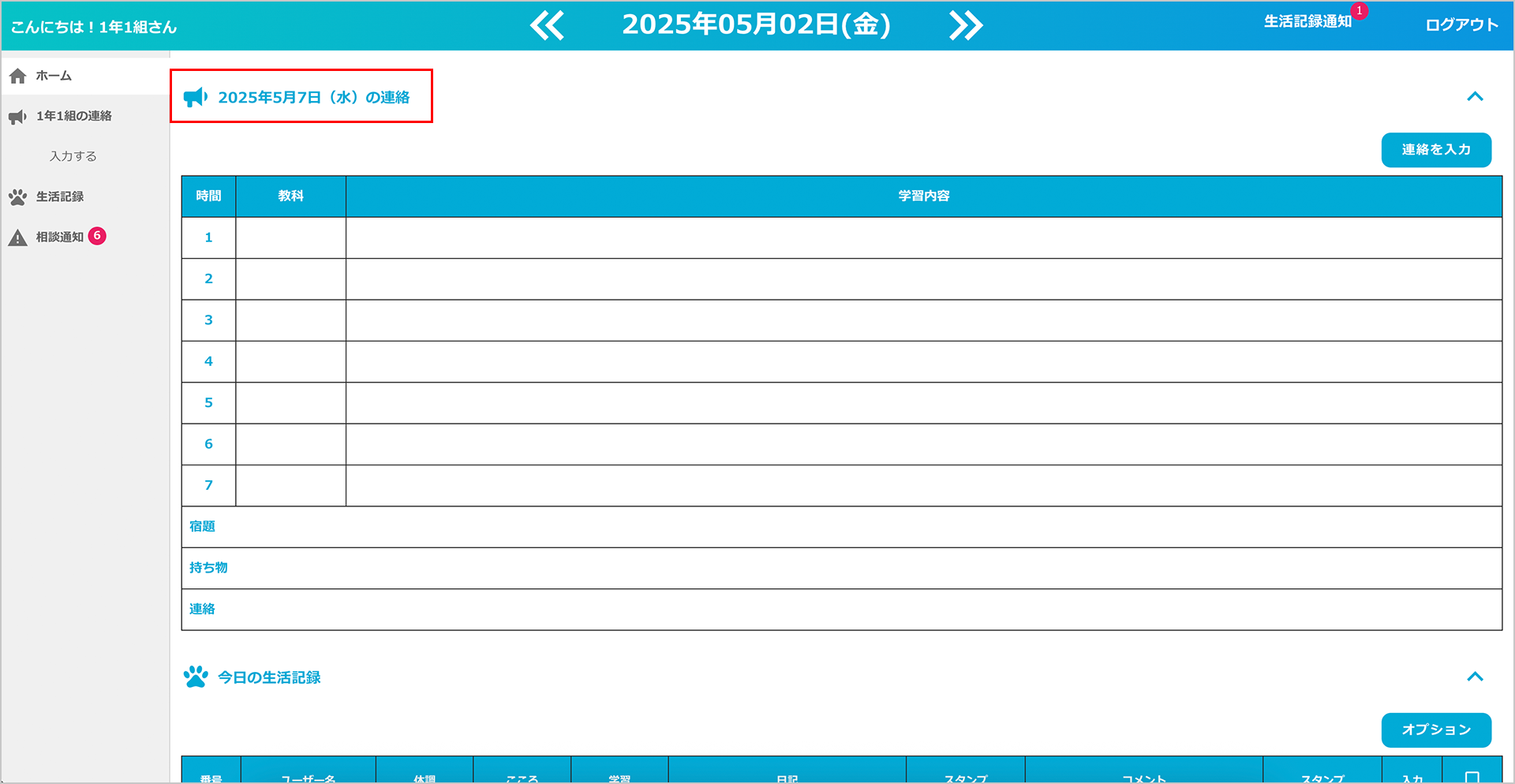
Task: Tick the select-all checkbox in table header
Action: point(1472,777)
